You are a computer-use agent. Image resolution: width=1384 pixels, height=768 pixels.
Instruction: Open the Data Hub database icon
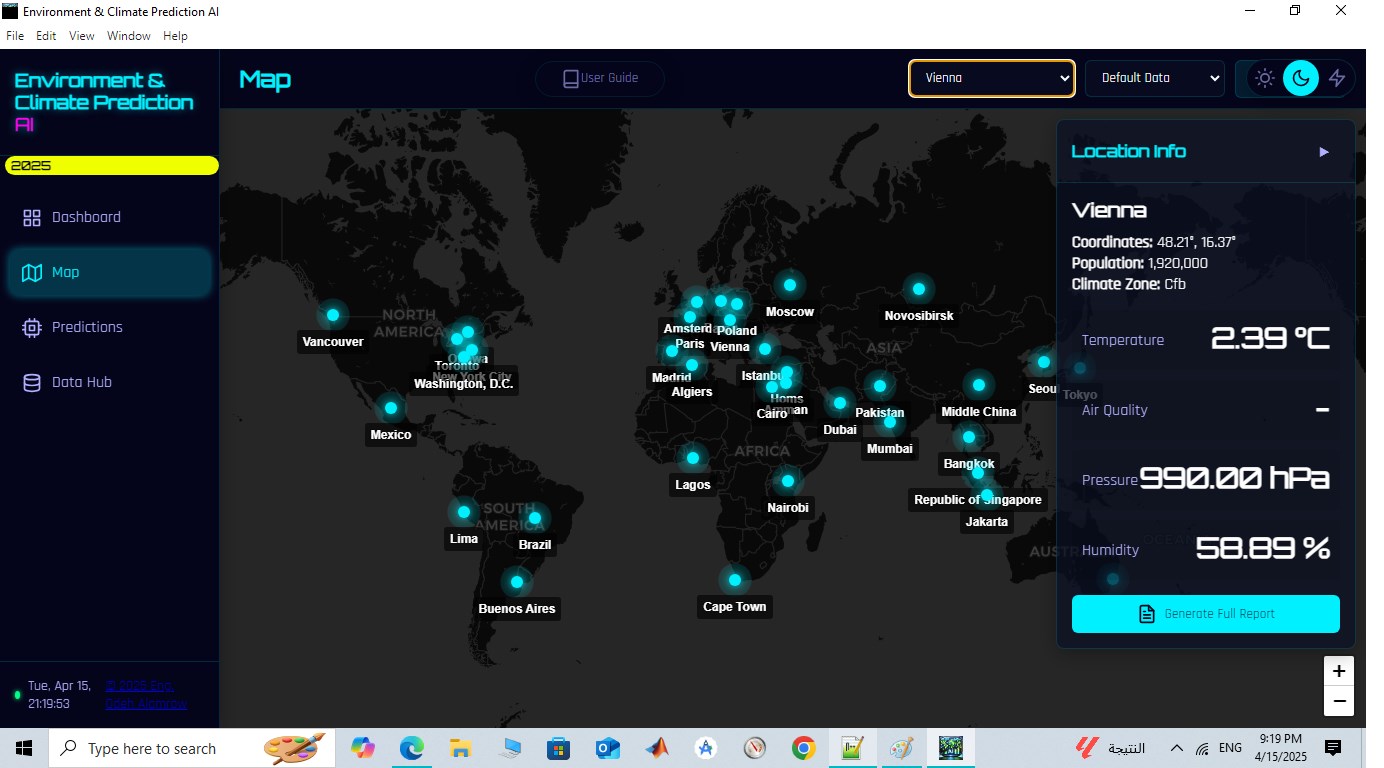[32, 383]
